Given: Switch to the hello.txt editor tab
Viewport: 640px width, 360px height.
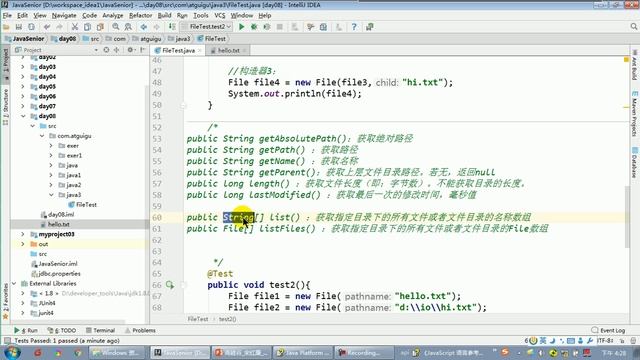Looking at the screenshot, I should pyautogui.click(x=229, y=51).
